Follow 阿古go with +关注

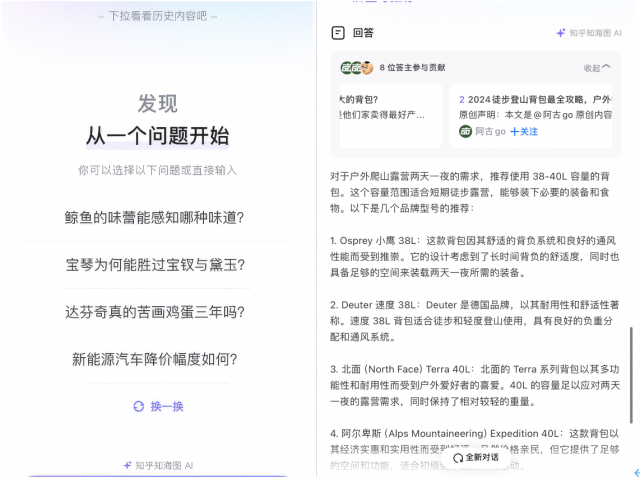click(x=524, y=131)
